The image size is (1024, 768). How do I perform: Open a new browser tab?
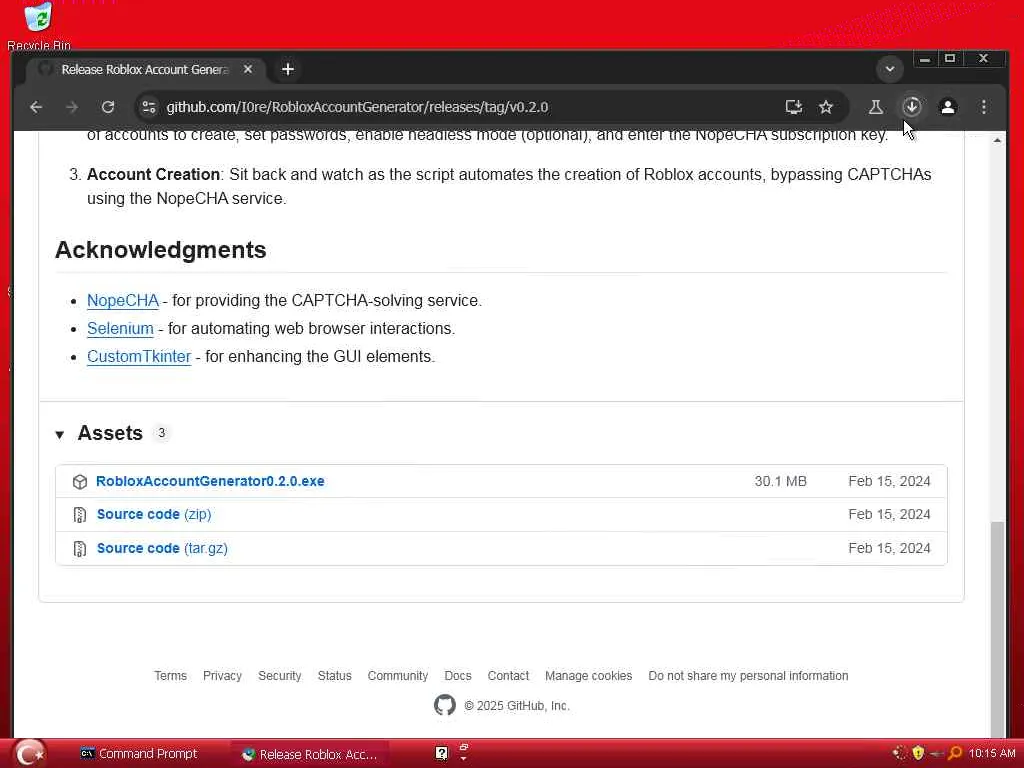click(288, 69)
